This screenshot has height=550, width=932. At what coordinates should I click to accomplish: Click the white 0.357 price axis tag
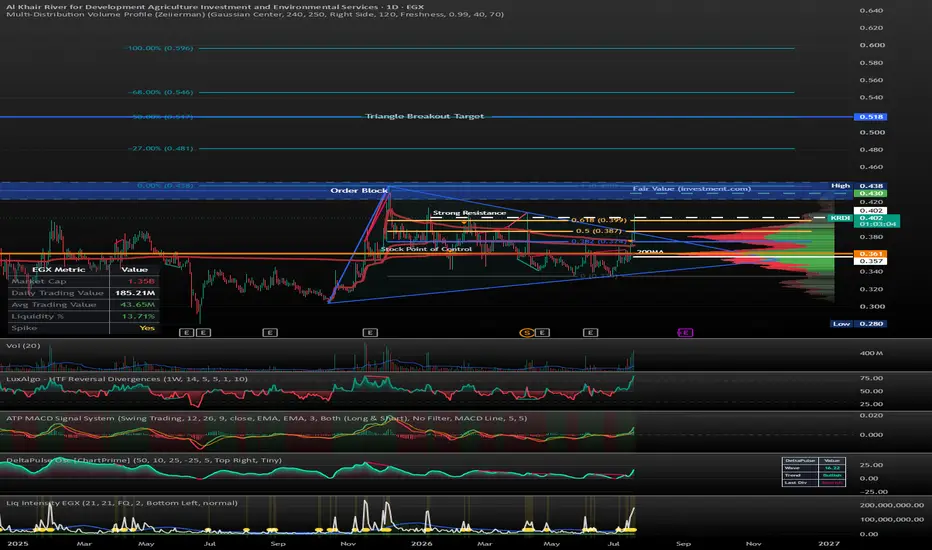tap(870, 261)
